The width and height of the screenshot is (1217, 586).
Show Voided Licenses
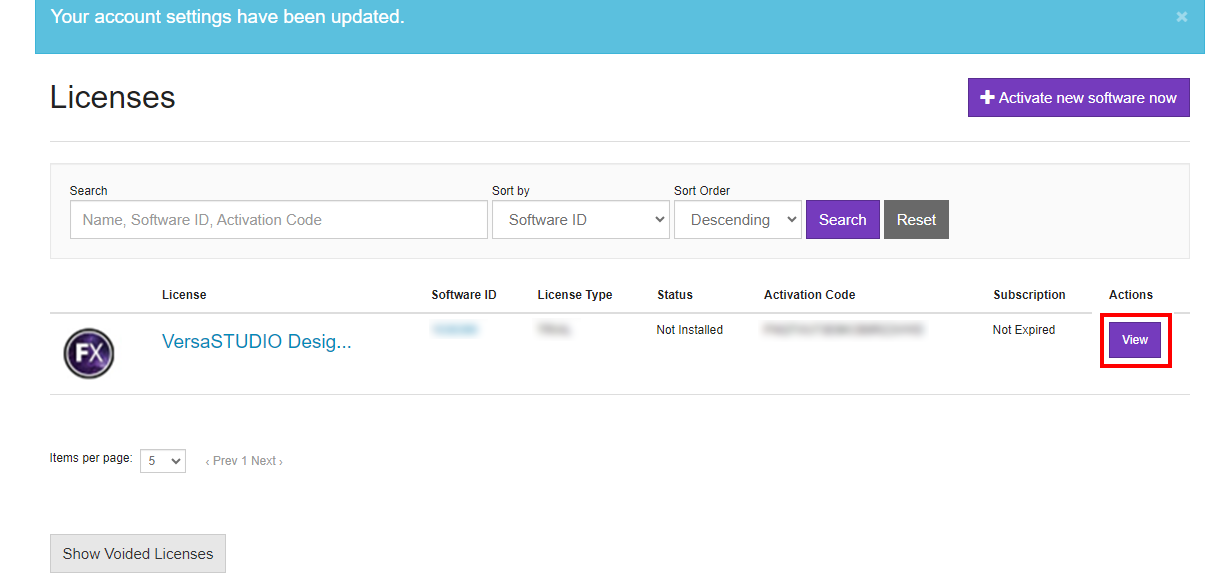click(138, 553)
